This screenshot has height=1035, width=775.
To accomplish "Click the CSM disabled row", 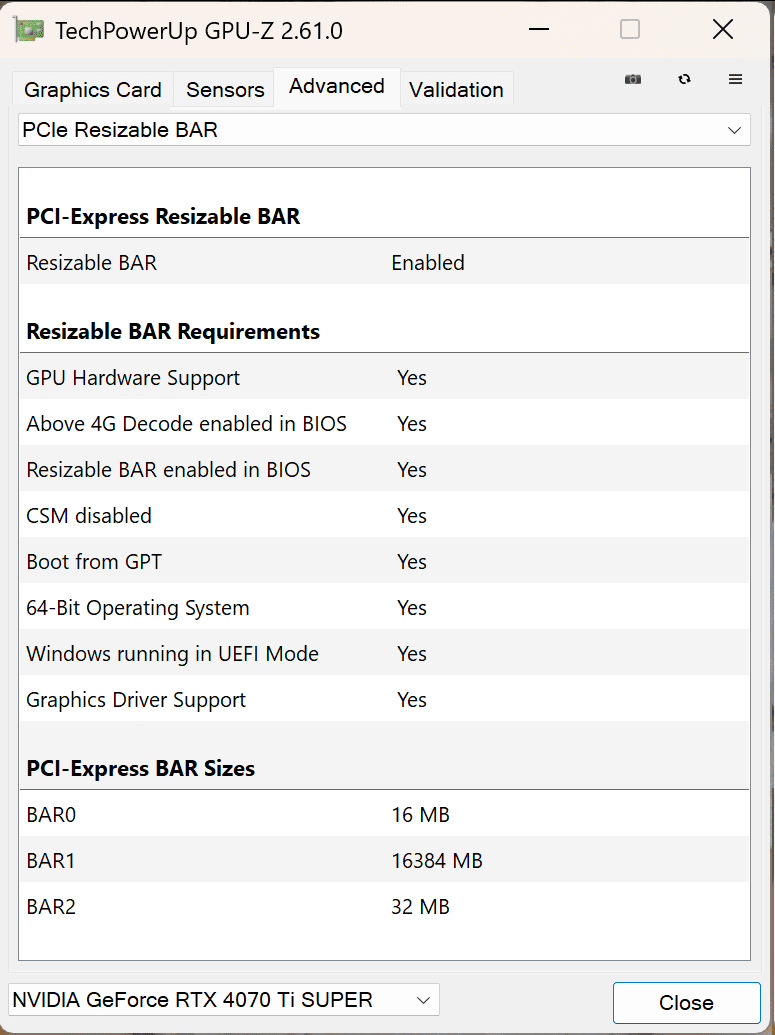I will tap(384, 516).
